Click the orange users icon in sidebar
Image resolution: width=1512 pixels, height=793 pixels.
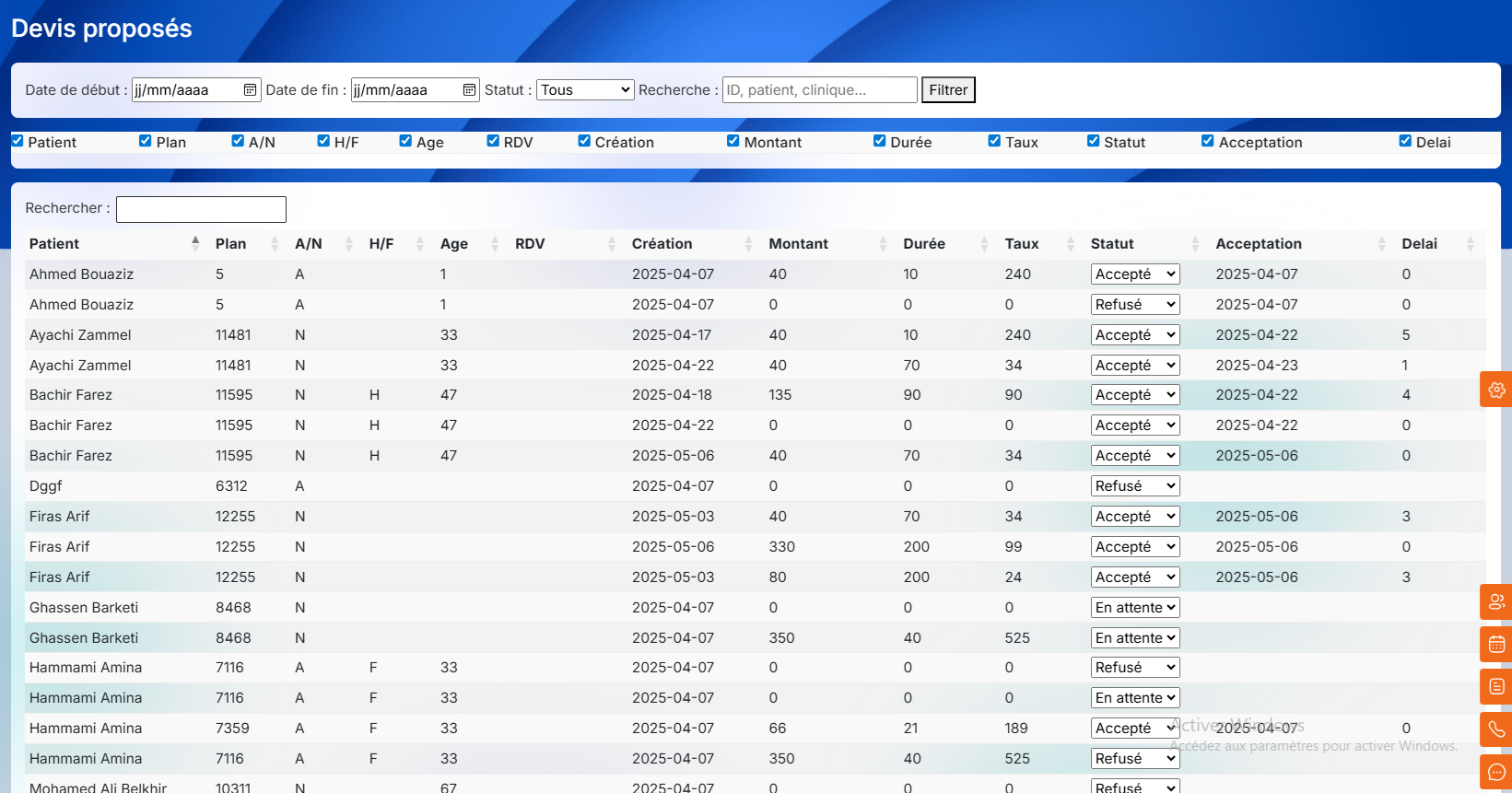(x=1496, y=602)
